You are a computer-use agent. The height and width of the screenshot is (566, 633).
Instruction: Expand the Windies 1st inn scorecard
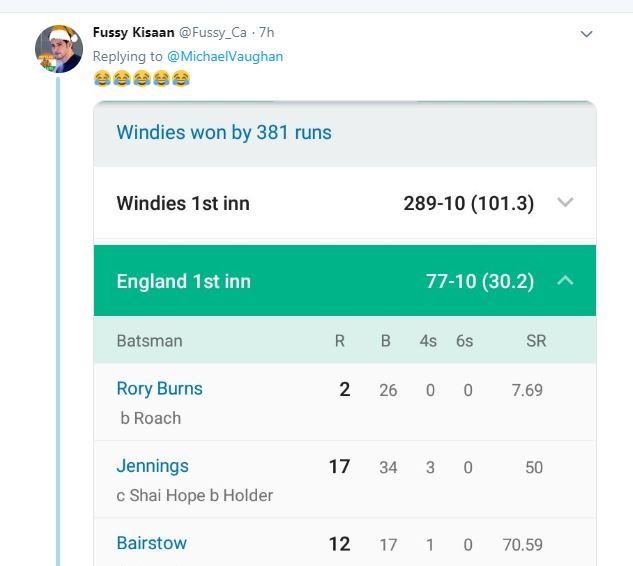565,203
